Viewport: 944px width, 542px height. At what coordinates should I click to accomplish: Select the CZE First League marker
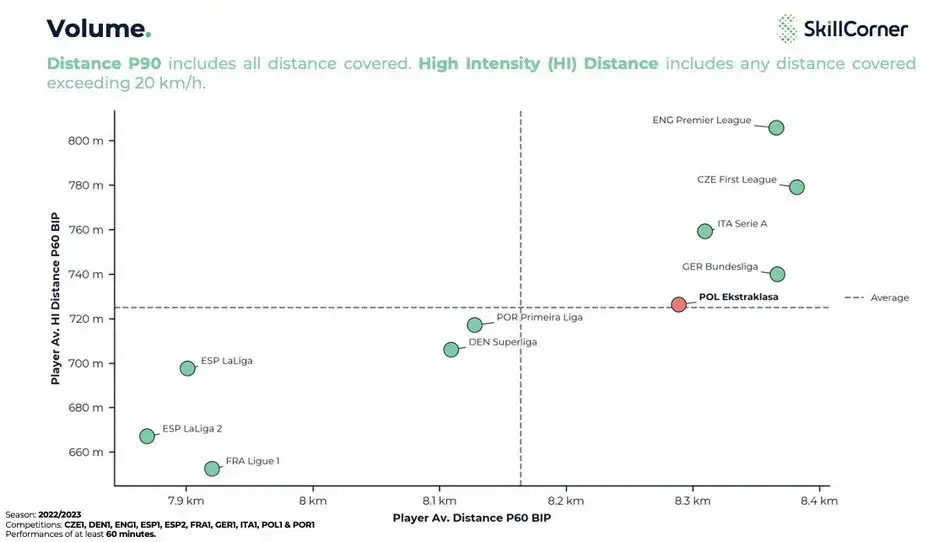point(796,187)
